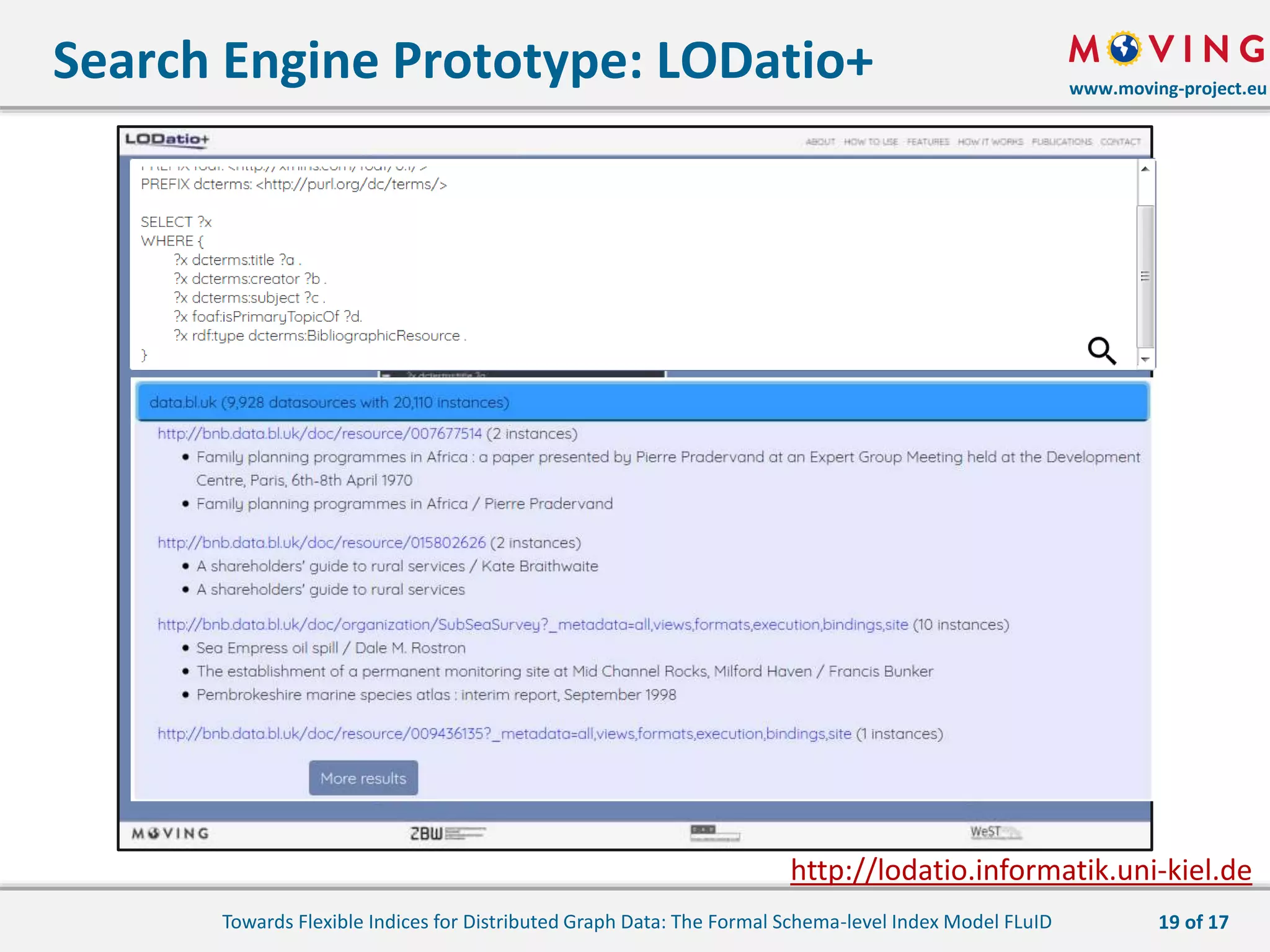This screenshot has height=952, width=1270.
Task: Click the lodatio.informatik.uni-kiel.de link
Action: point(1021,870)
